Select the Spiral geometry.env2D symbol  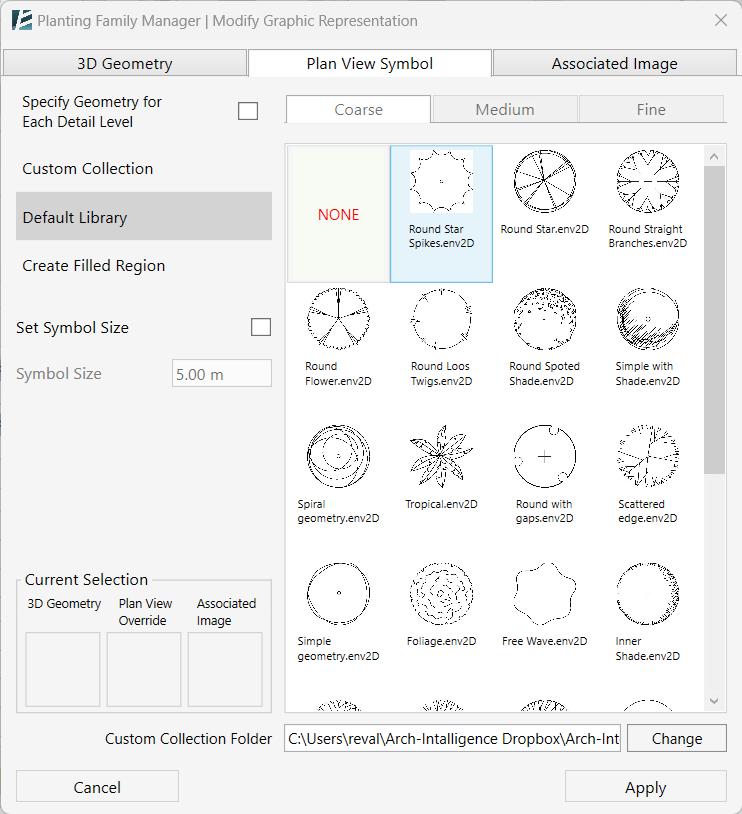coord(338,456)
